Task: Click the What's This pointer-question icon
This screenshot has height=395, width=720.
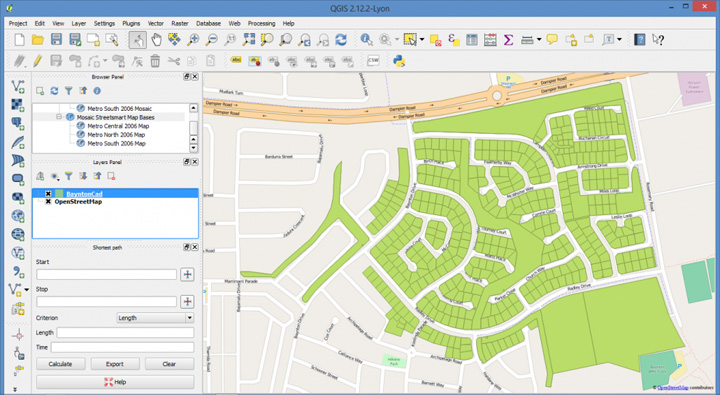Action: (x=658, y=40)
